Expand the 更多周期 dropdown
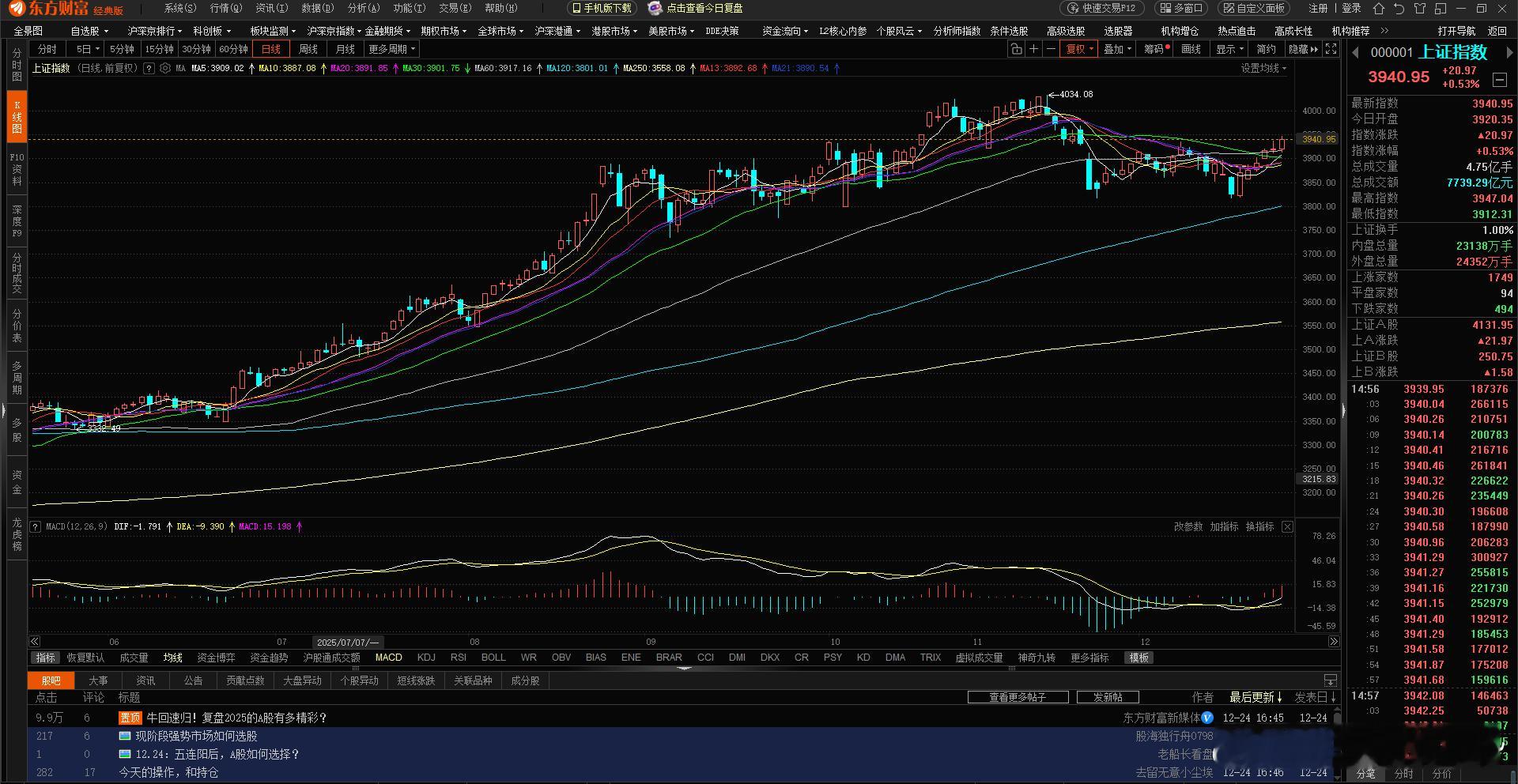This screenshot has height=784, width=1518. tap(392, 49)
